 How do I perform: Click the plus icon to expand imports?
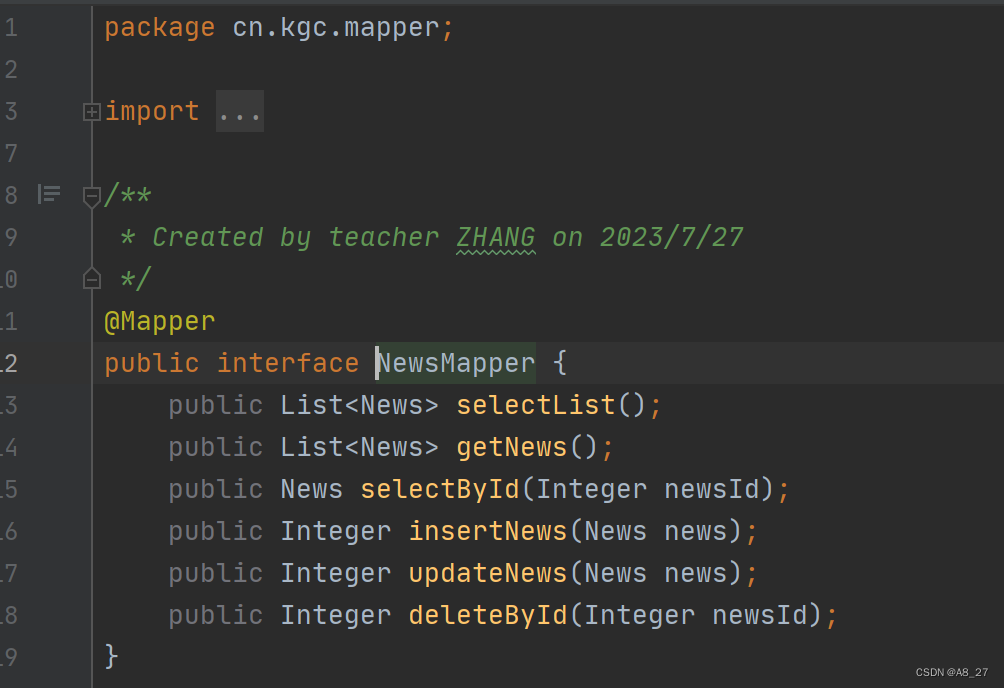(91, 111)
